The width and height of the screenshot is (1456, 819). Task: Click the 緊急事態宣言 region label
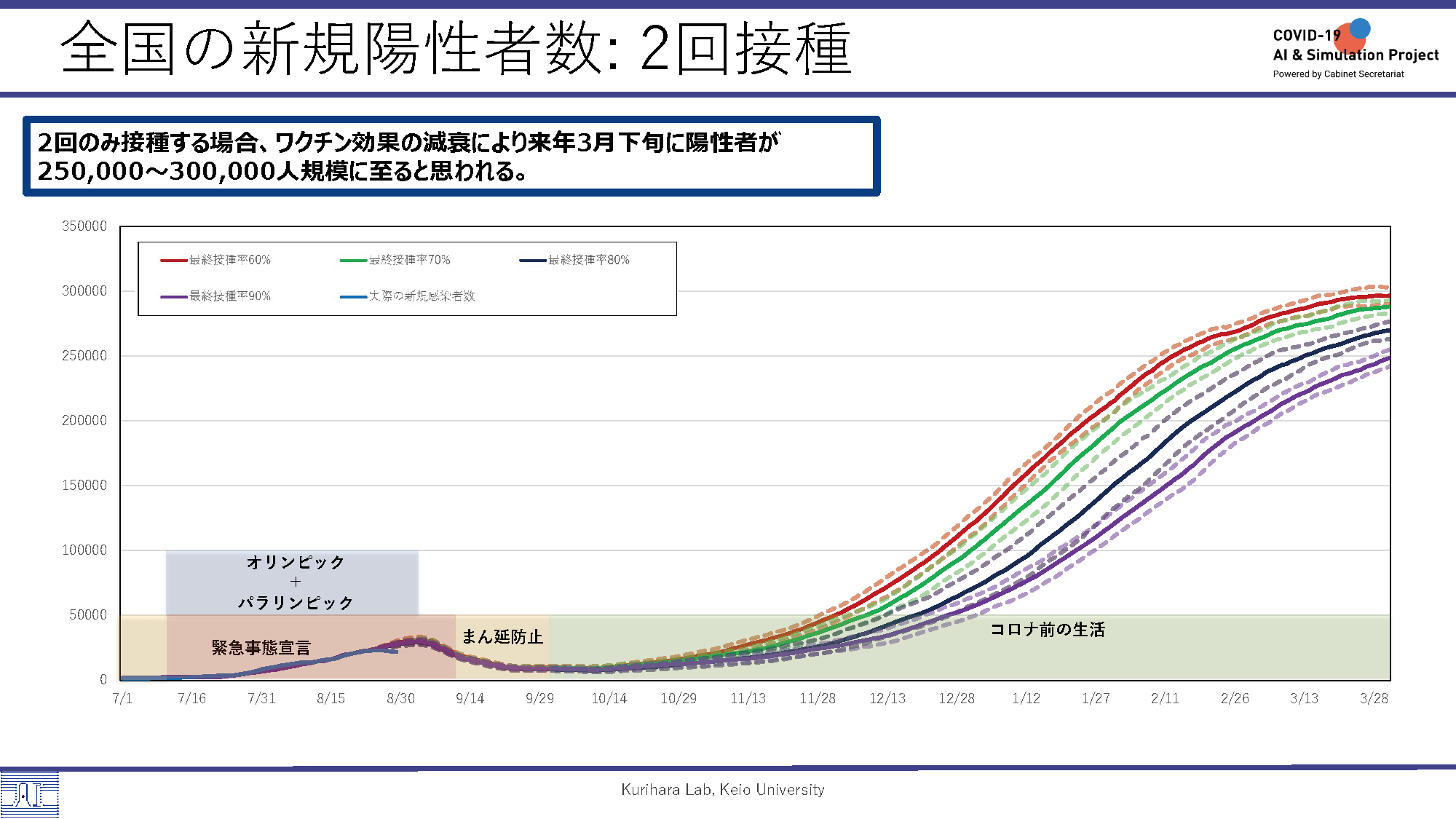click(x=261, y=648)
